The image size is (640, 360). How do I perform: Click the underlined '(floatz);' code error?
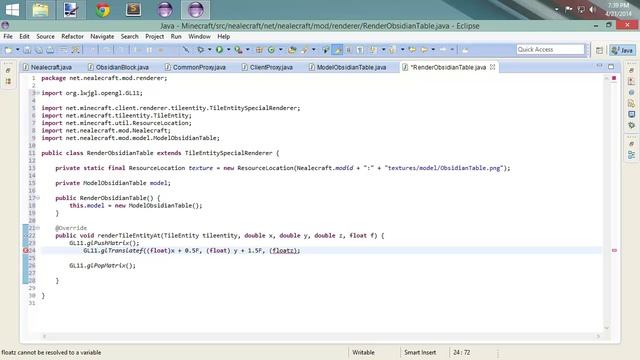[x=284, y=251]
